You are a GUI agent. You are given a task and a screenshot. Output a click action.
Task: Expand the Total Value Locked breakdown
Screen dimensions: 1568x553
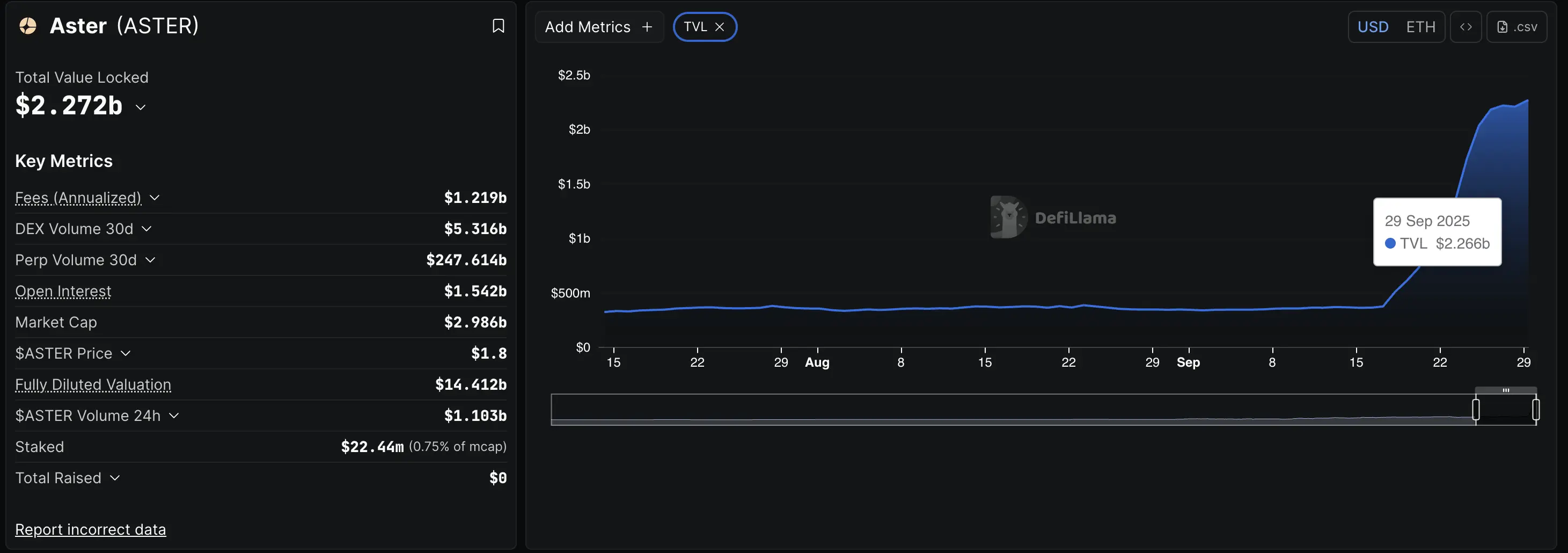(x=141, y=107)
